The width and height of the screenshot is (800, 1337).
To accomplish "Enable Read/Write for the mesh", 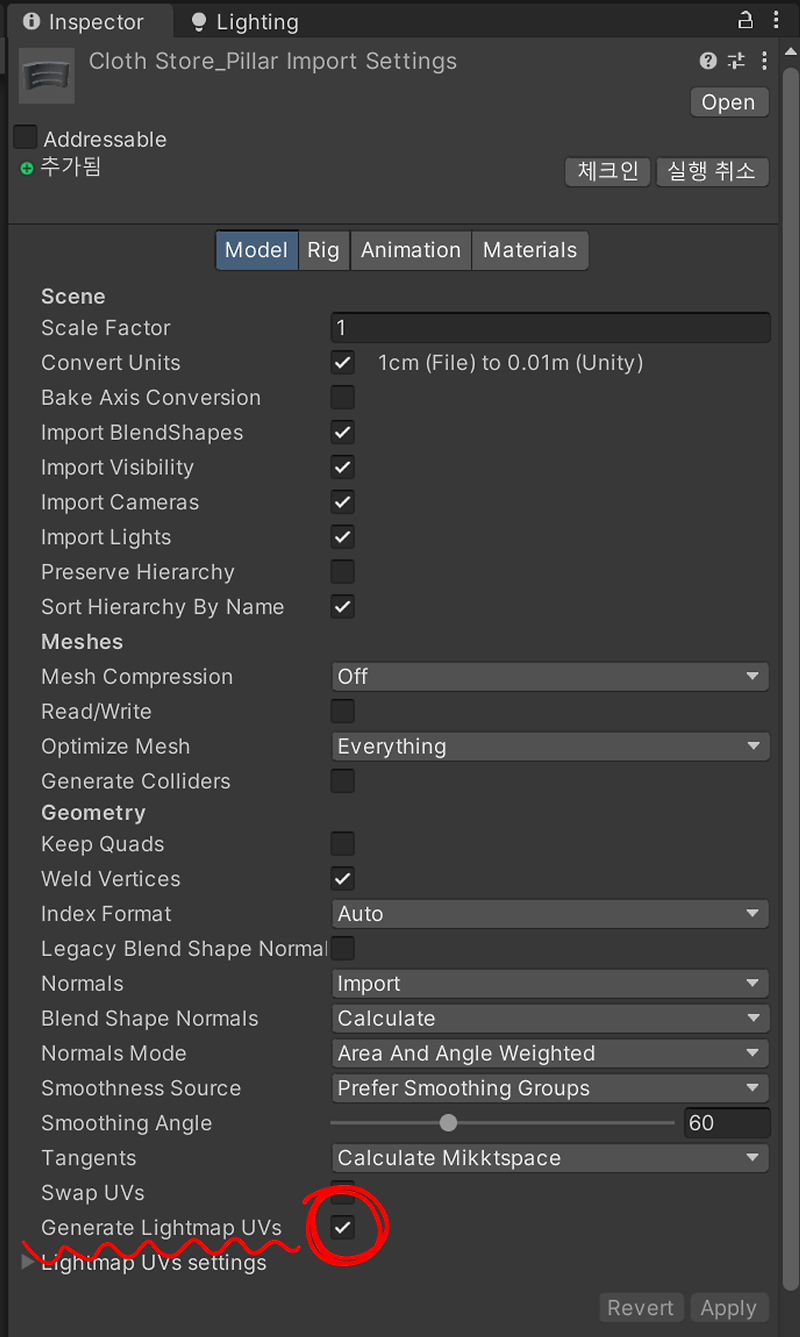I will coord(342,711).
